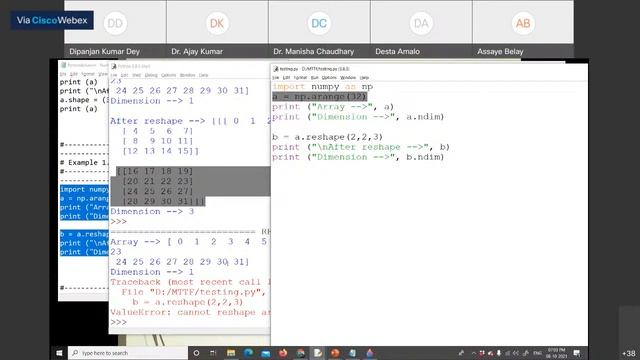The height and width of the screenshot is (360, 640).
Task: Select Dr. Ajay Kumar participant tile
Action: tap(217, 29)
